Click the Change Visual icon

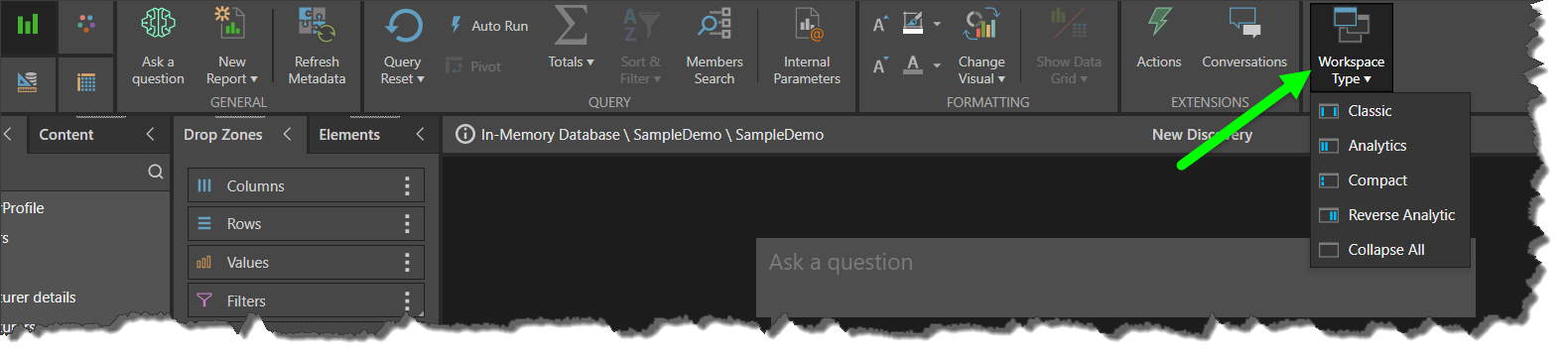pos(981,25)
